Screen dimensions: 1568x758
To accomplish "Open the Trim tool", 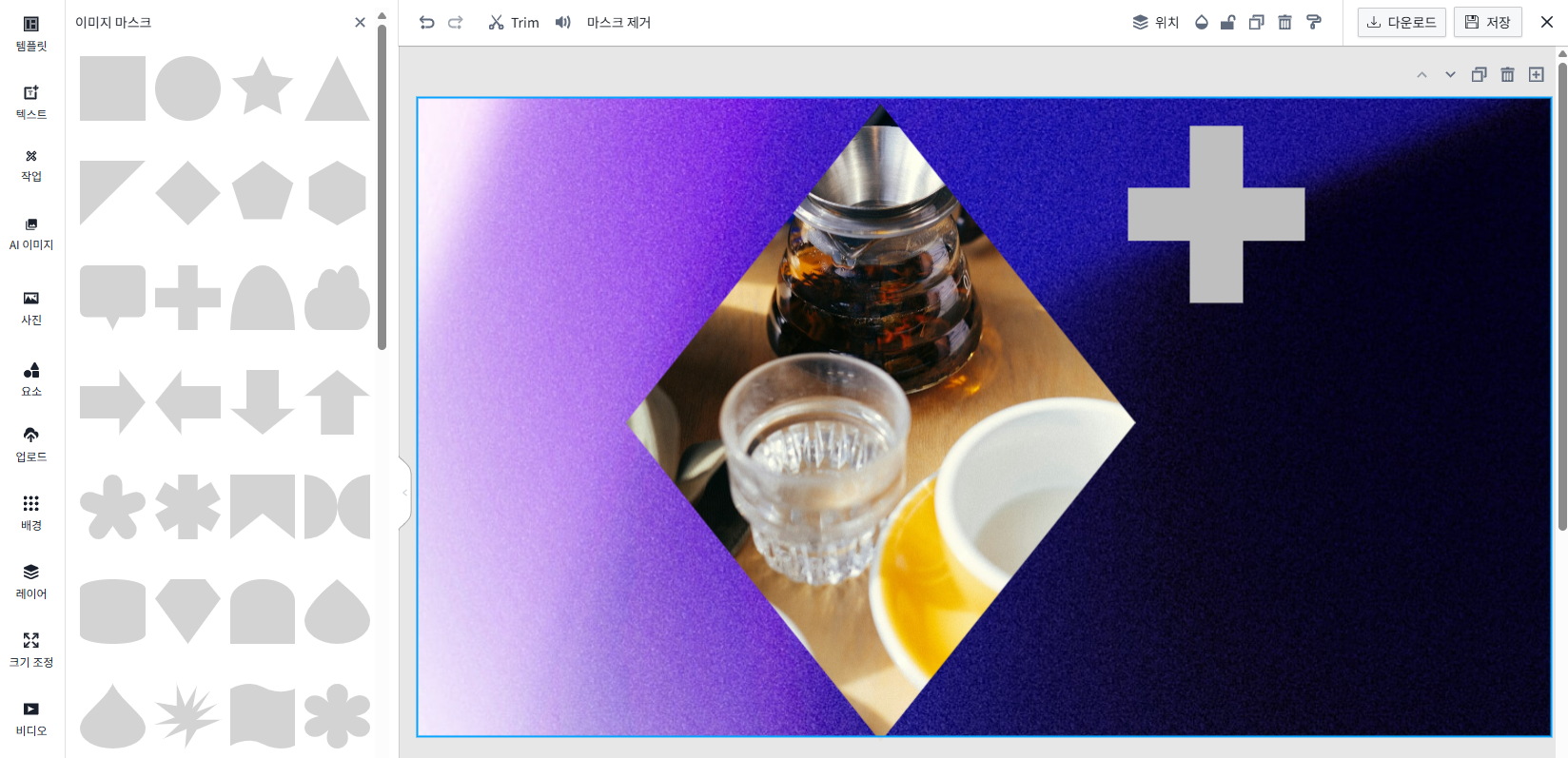I will pyautogui.click(x=514, y=23).
